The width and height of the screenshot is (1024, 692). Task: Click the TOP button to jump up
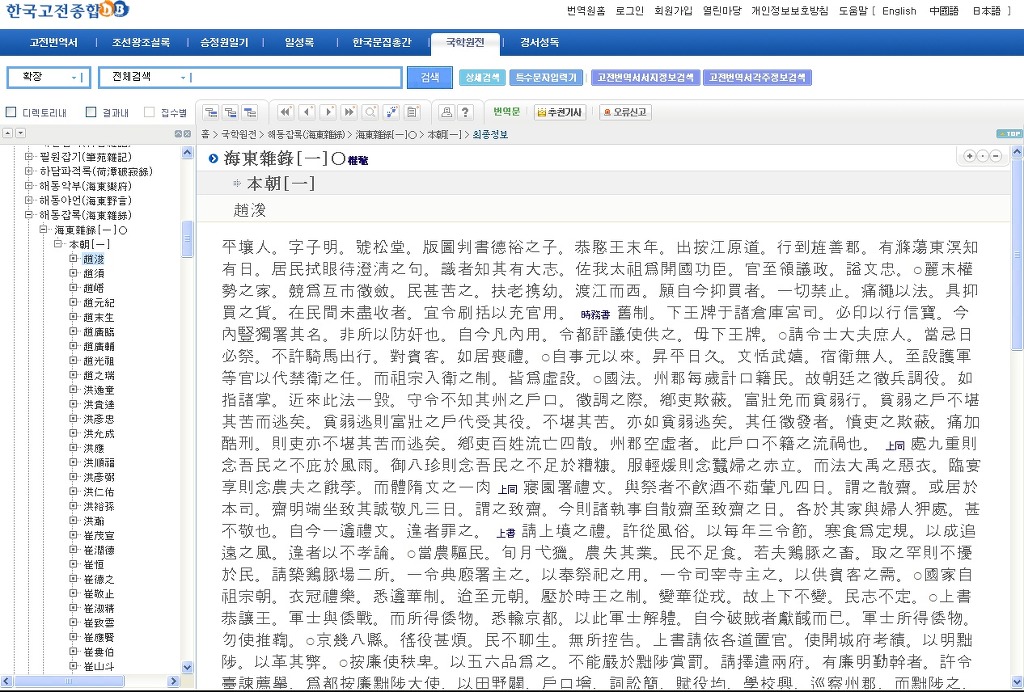(1010, 134)
